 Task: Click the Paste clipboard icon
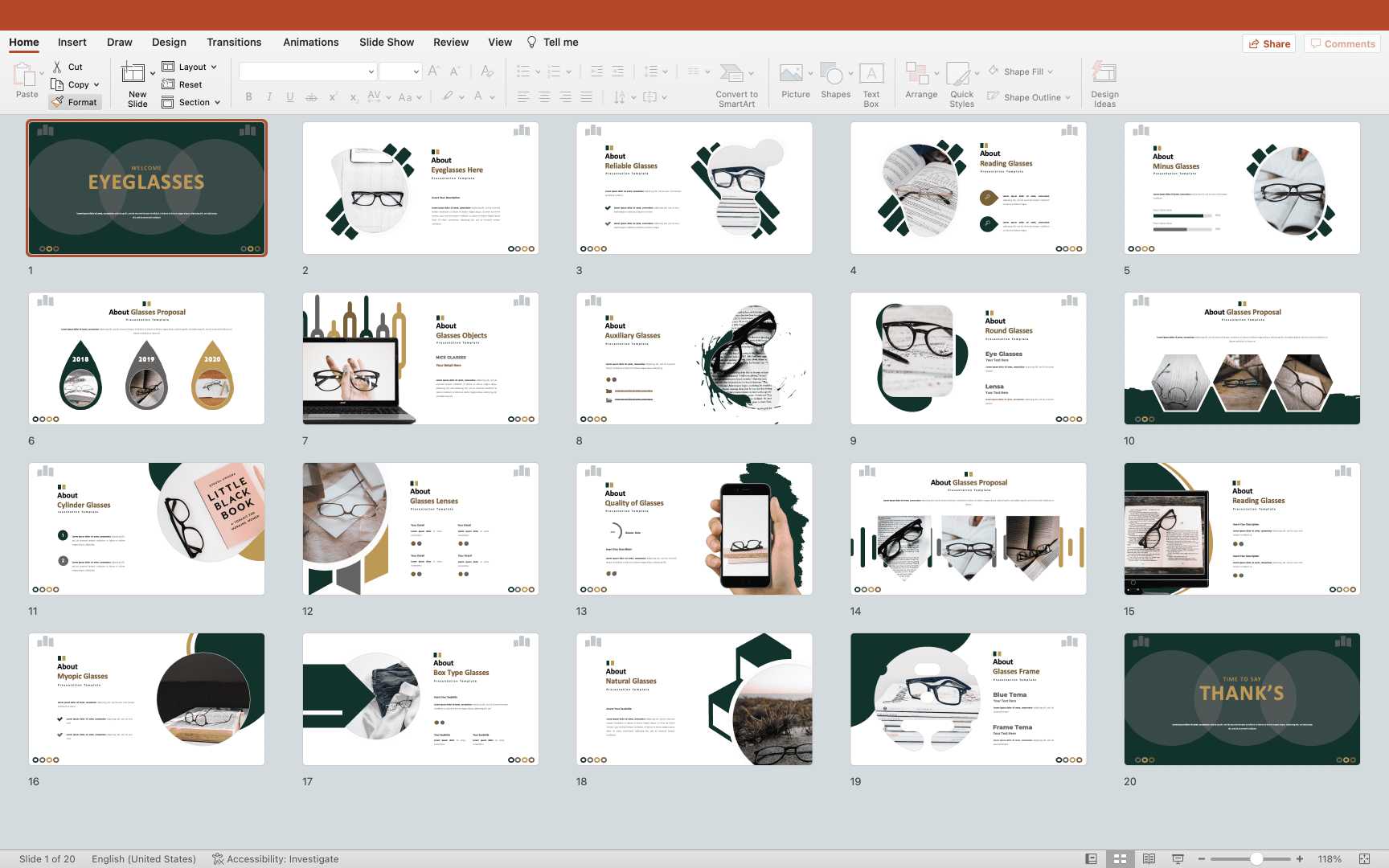click(x=24, y=75)
